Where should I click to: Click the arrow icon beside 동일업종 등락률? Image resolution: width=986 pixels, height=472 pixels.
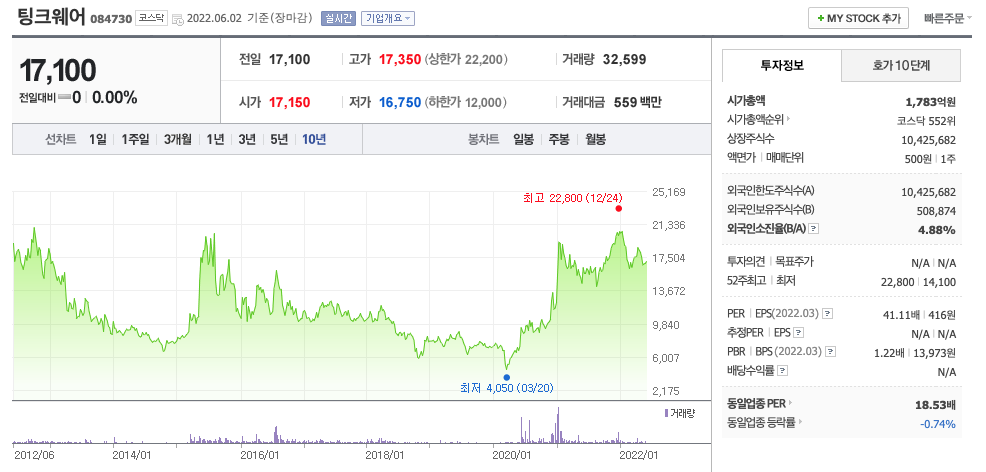coord(800,422)
